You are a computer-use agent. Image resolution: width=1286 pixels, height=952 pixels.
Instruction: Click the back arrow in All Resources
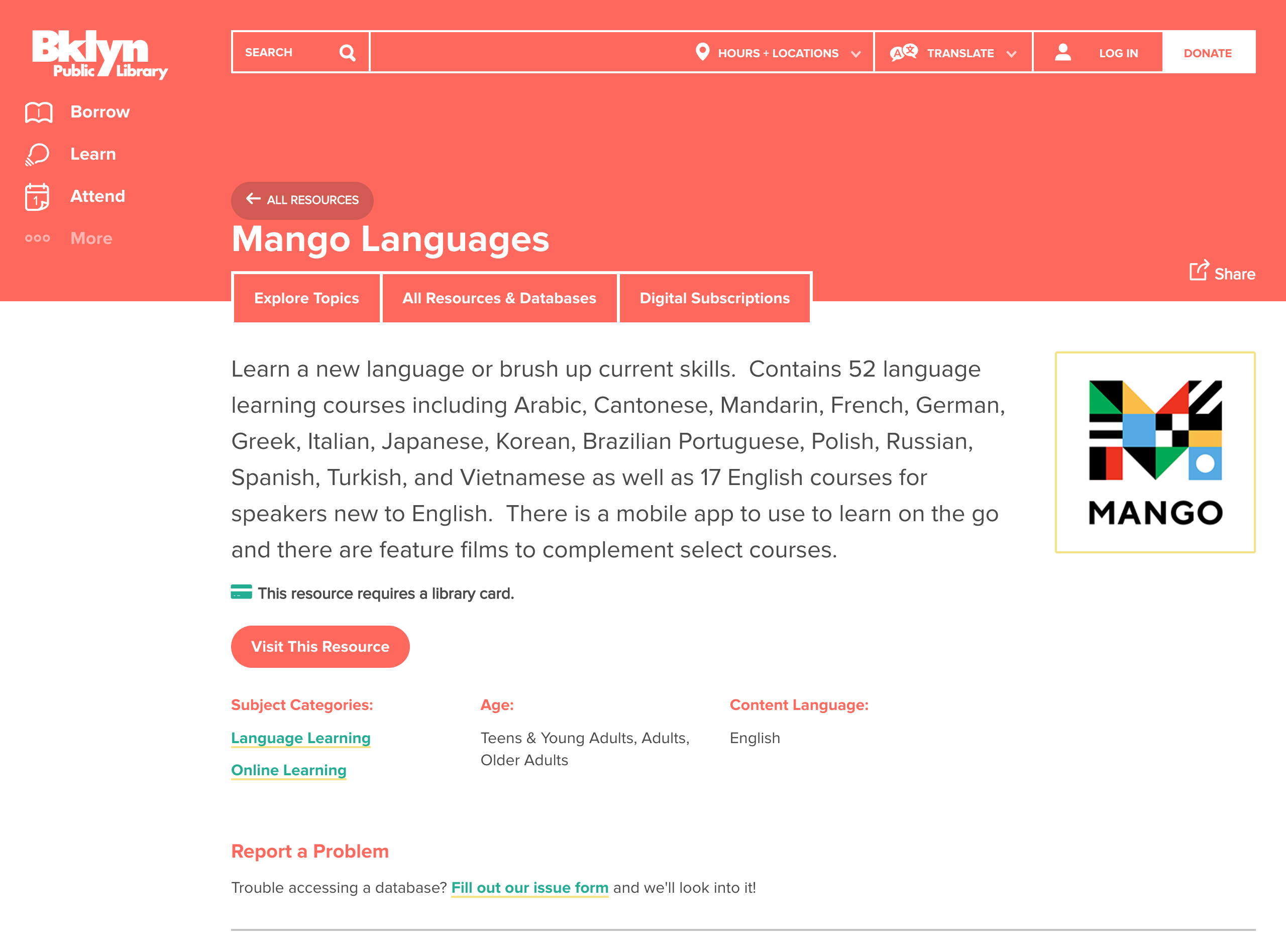(253, 199)
